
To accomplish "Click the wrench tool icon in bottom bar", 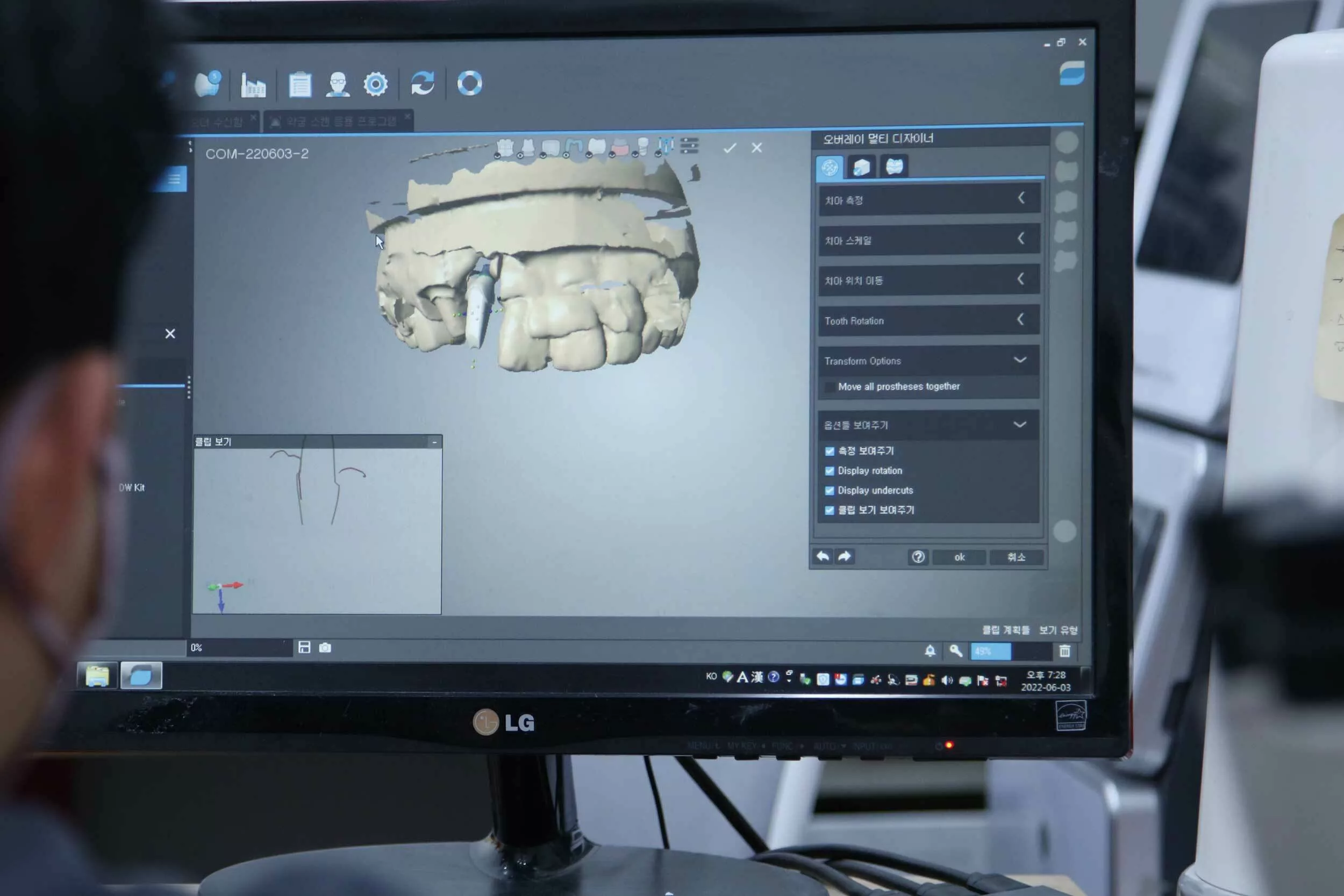I will (x=955, y=650).
